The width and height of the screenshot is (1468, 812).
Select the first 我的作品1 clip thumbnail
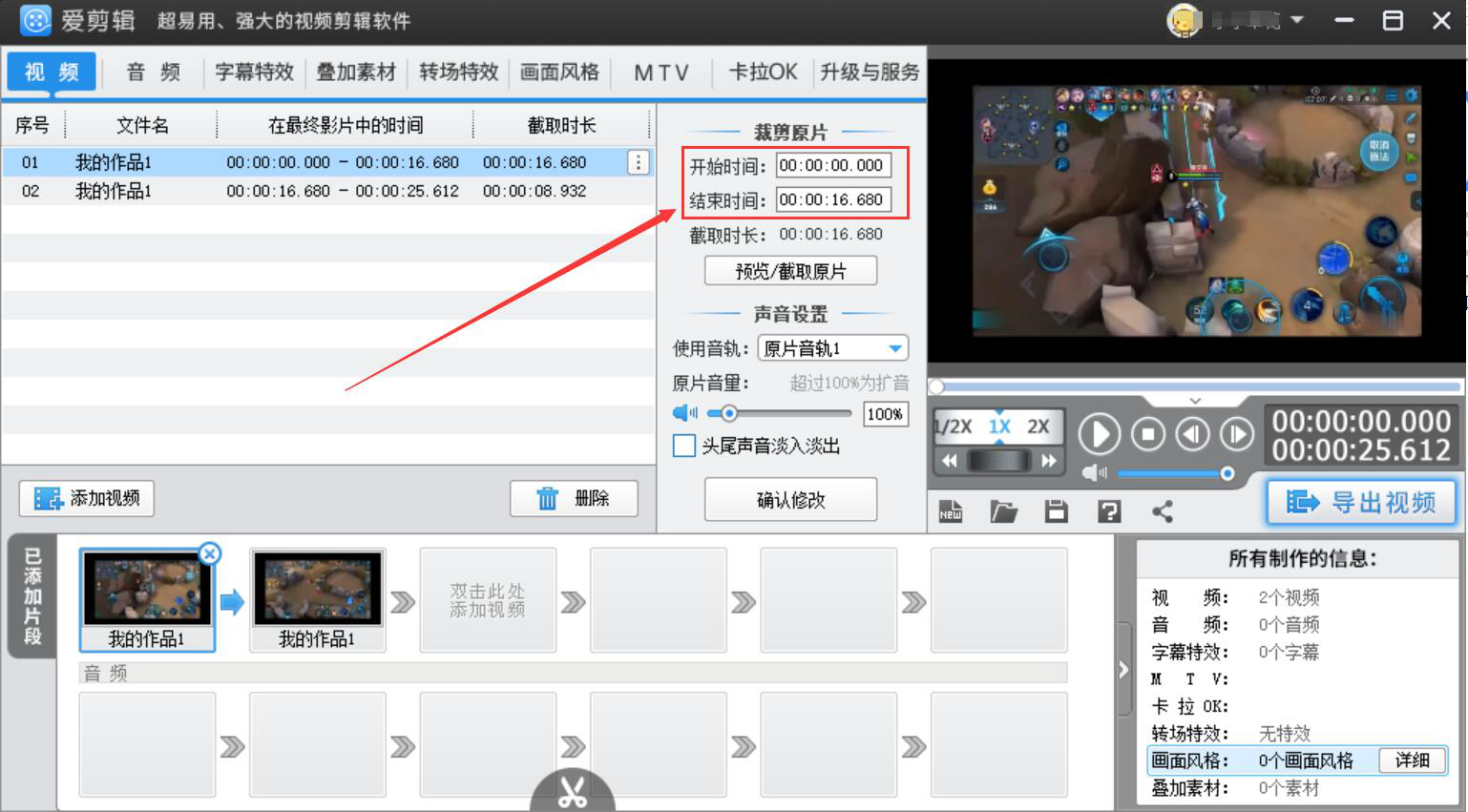pos(147,600)
